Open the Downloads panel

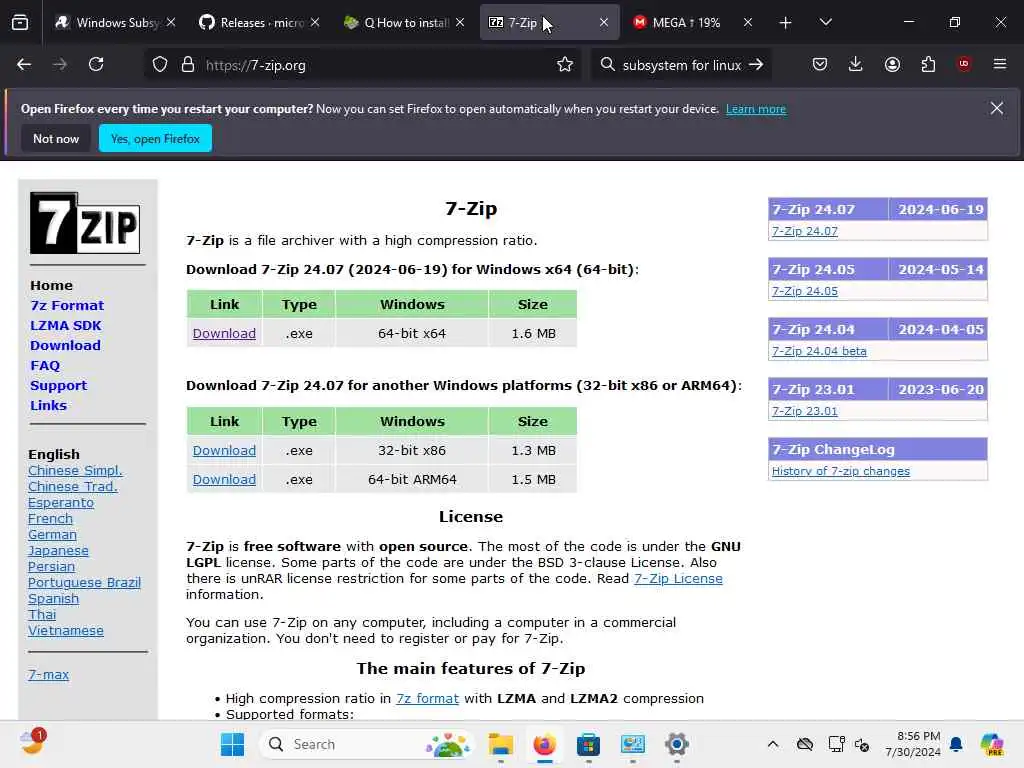click(856, 65)
